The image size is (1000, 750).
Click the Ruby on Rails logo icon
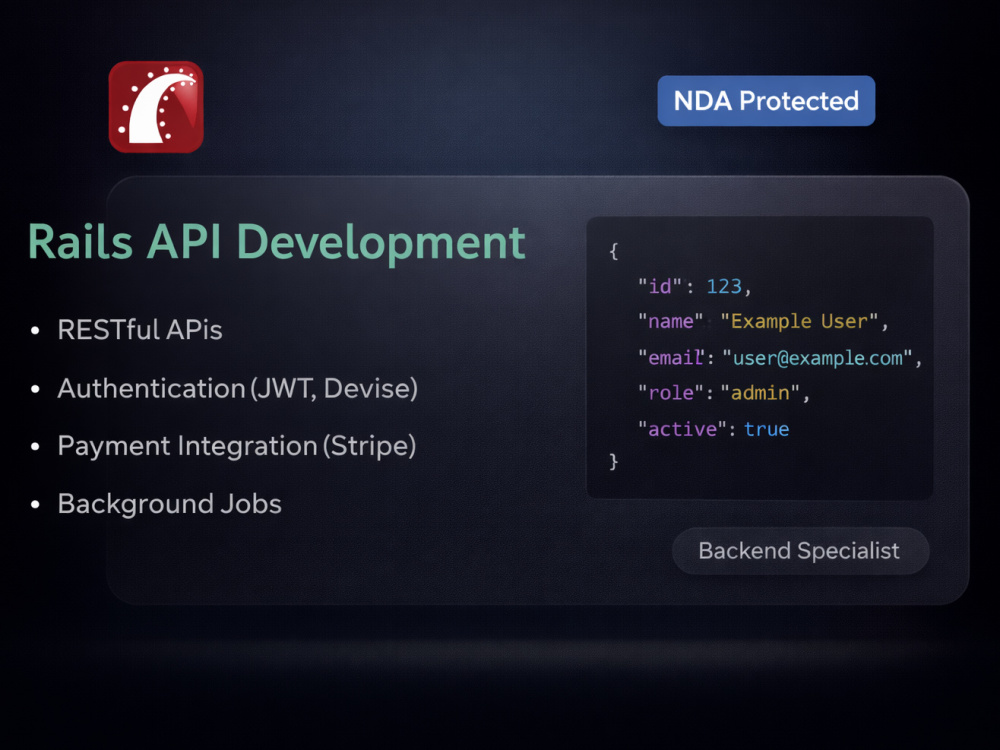pyautogui.click(x=156, y=107)
